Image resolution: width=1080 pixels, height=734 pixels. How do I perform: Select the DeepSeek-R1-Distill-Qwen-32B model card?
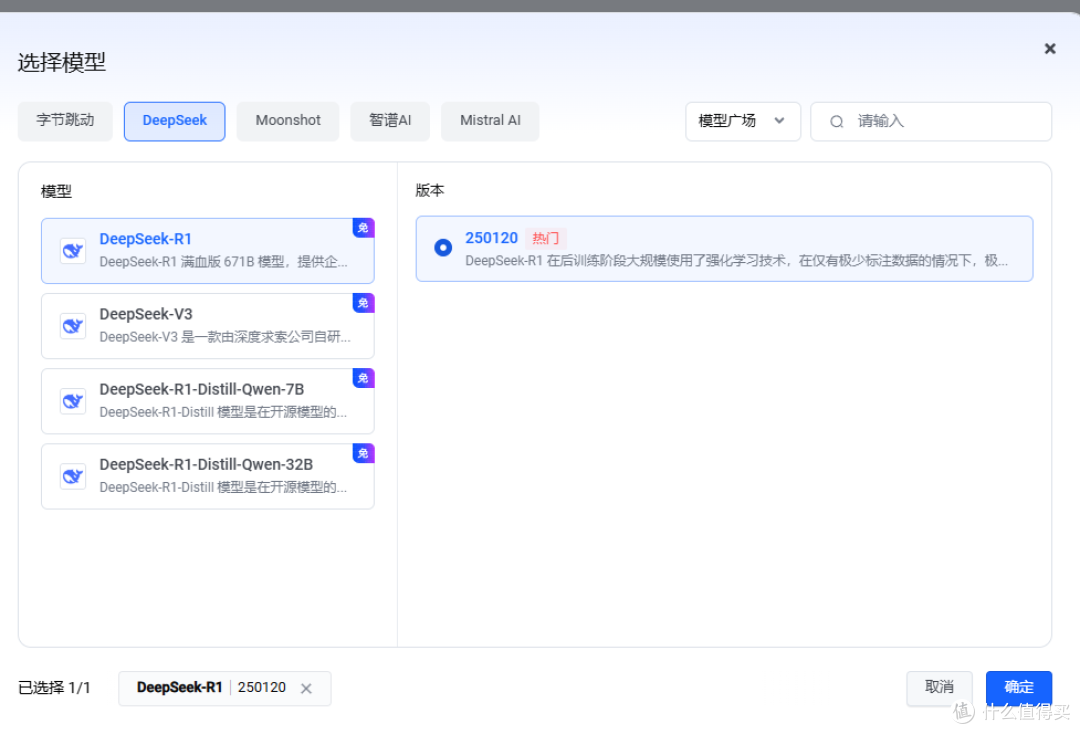[207, 476]
